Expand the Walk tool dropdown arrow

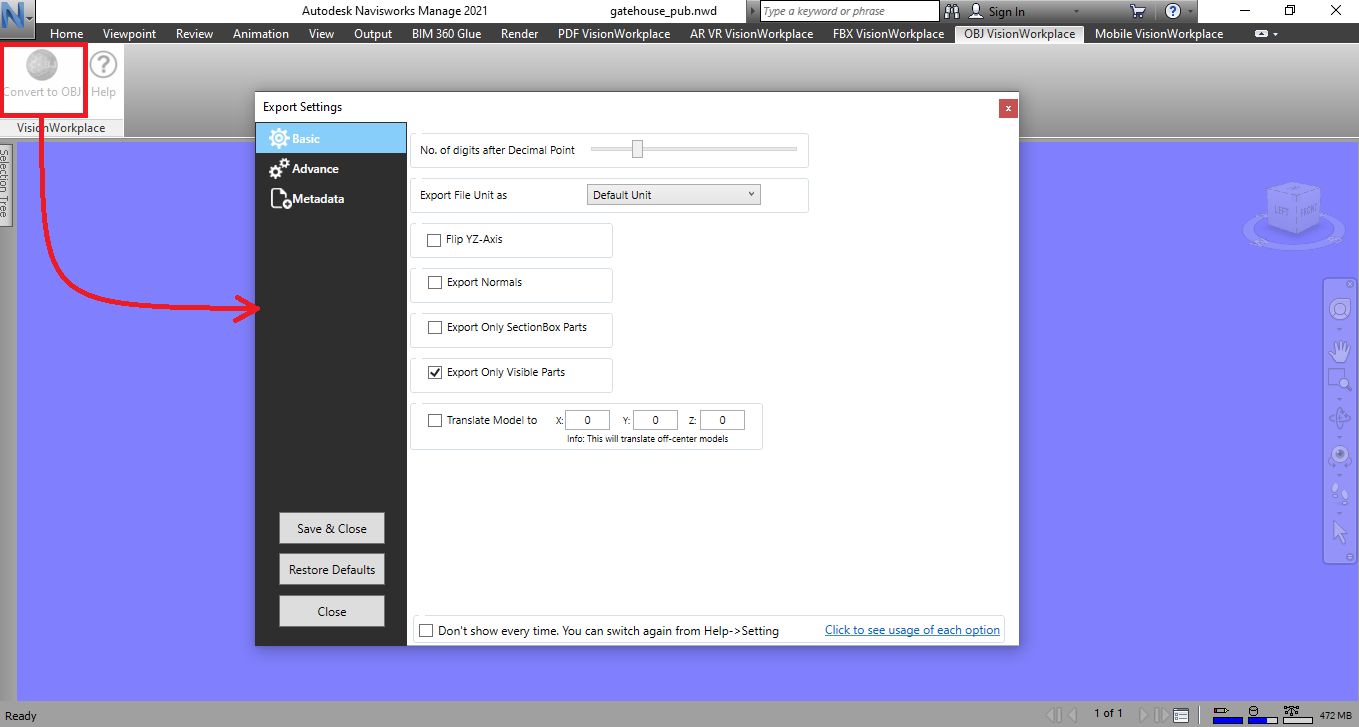pos(1340,511)
